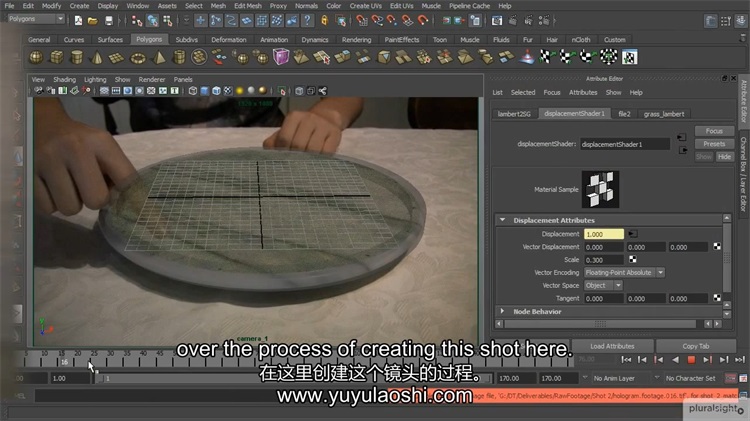Click the Presets button
The height and width of the screenshot is (421, 750).
[713, 144]
